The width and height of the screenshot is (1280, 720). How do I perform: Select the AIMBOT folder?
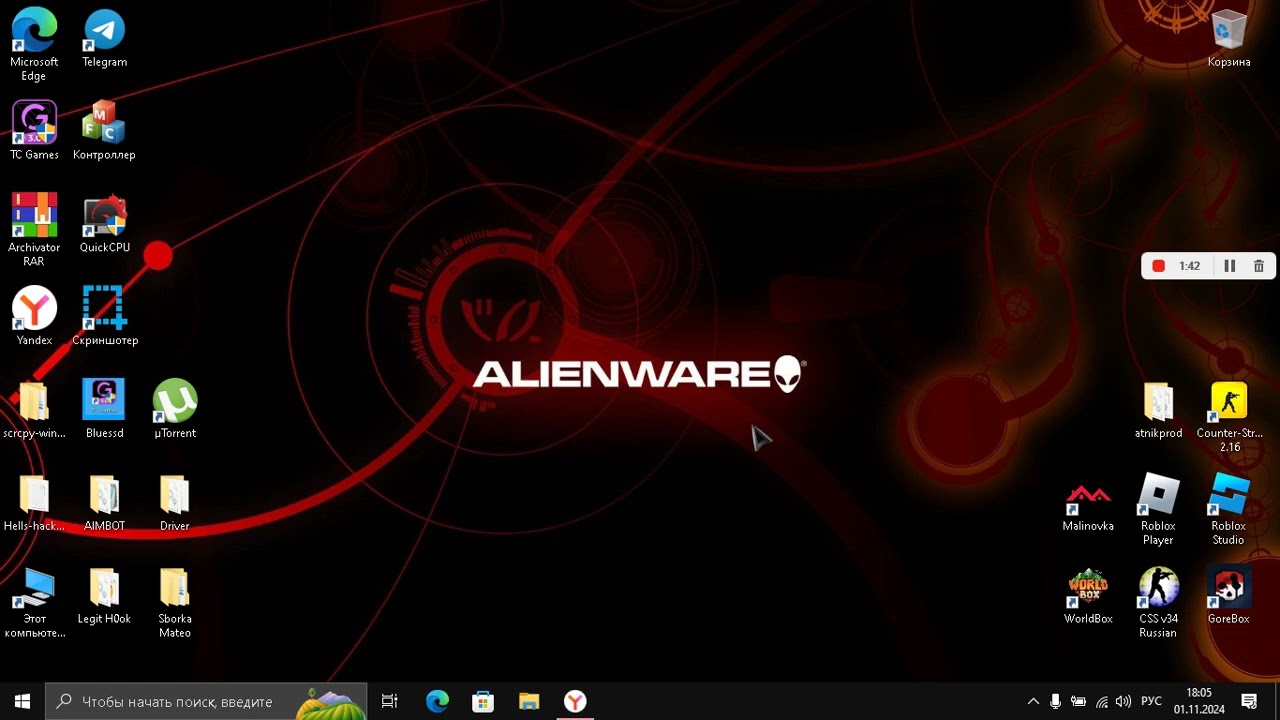coord(104,503)
